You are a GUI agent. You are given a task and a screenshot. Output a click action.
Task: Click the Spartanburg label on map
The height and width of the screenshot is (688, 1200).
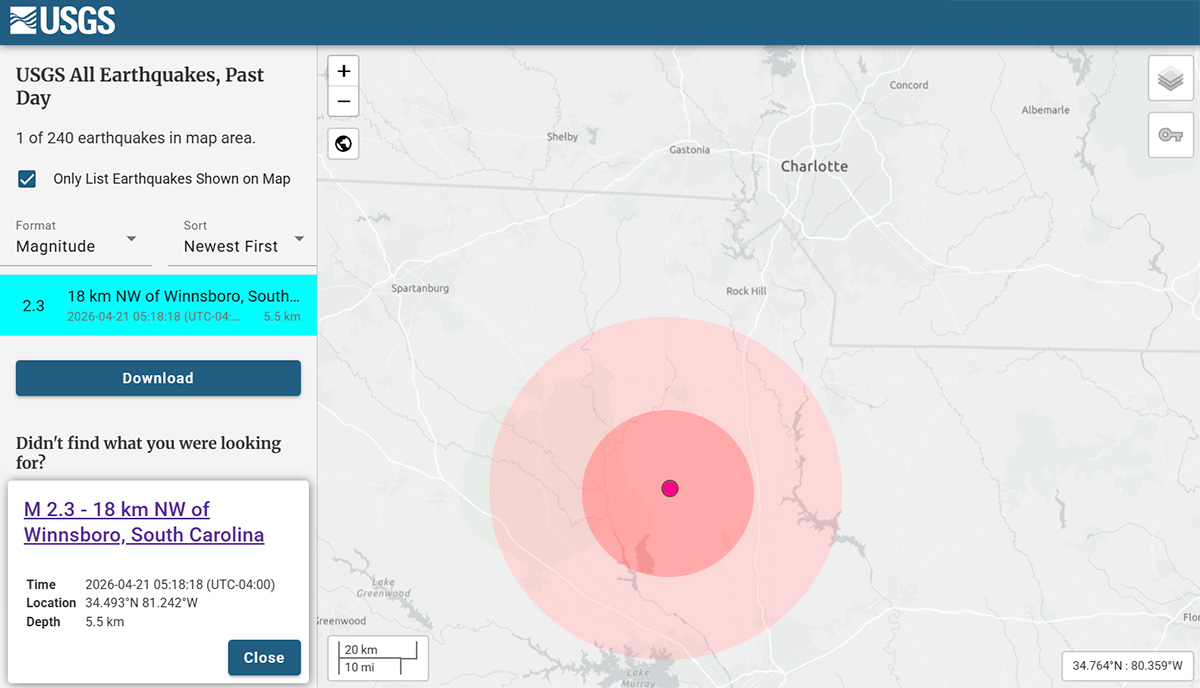click(420, 288)
